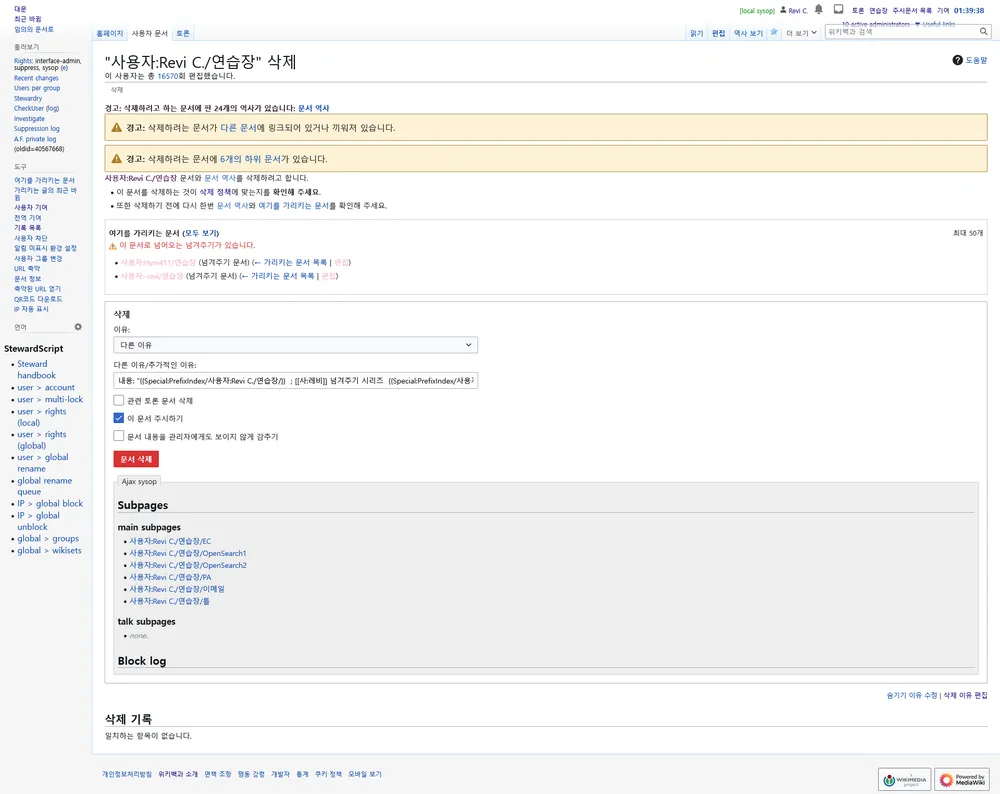Open subpage ending in OpenSearch2
Screen dimensions: 1000x794
click(x=188, y=565)
